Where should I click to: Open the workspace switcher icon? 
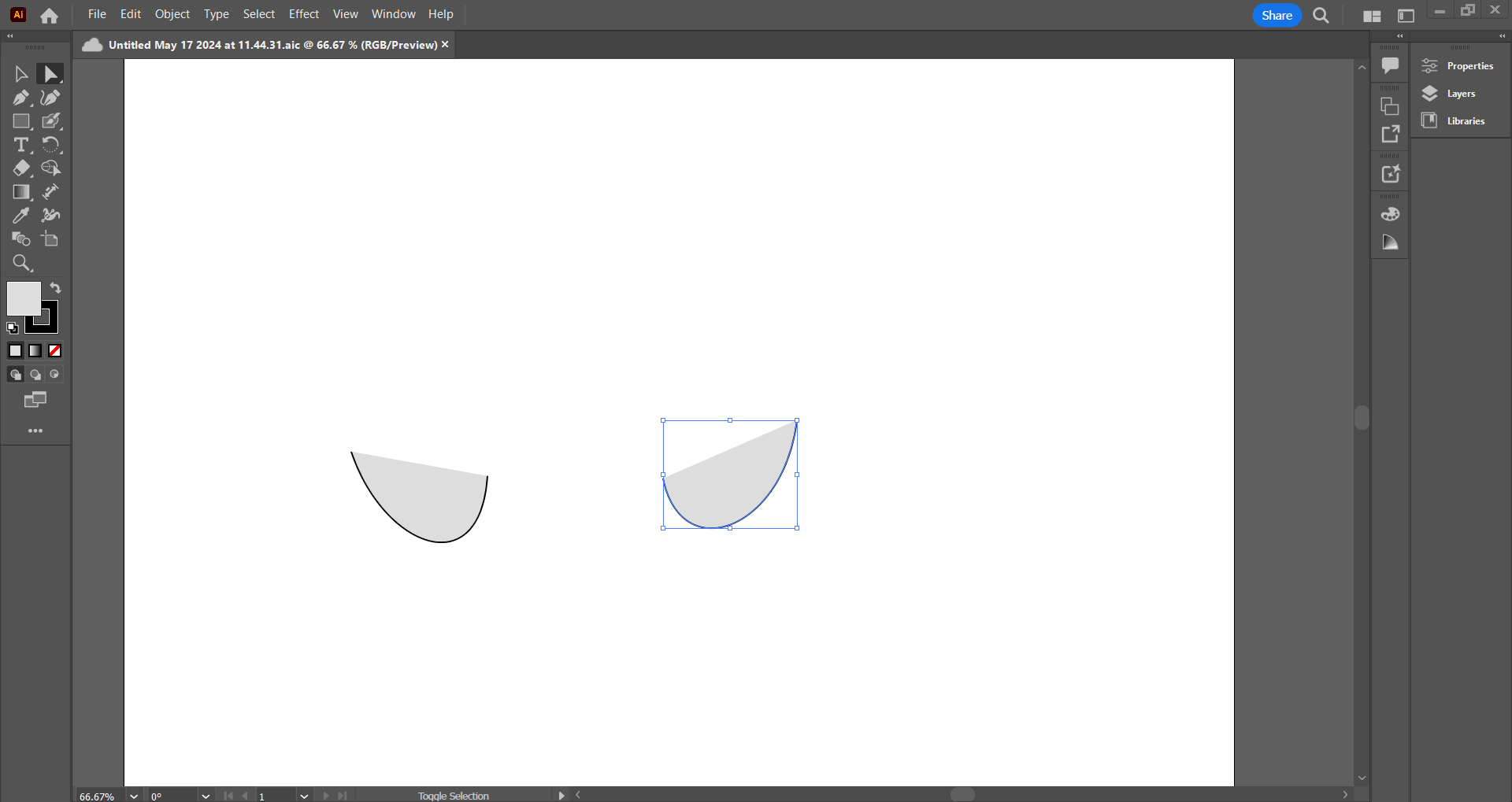pos(1406,16)
